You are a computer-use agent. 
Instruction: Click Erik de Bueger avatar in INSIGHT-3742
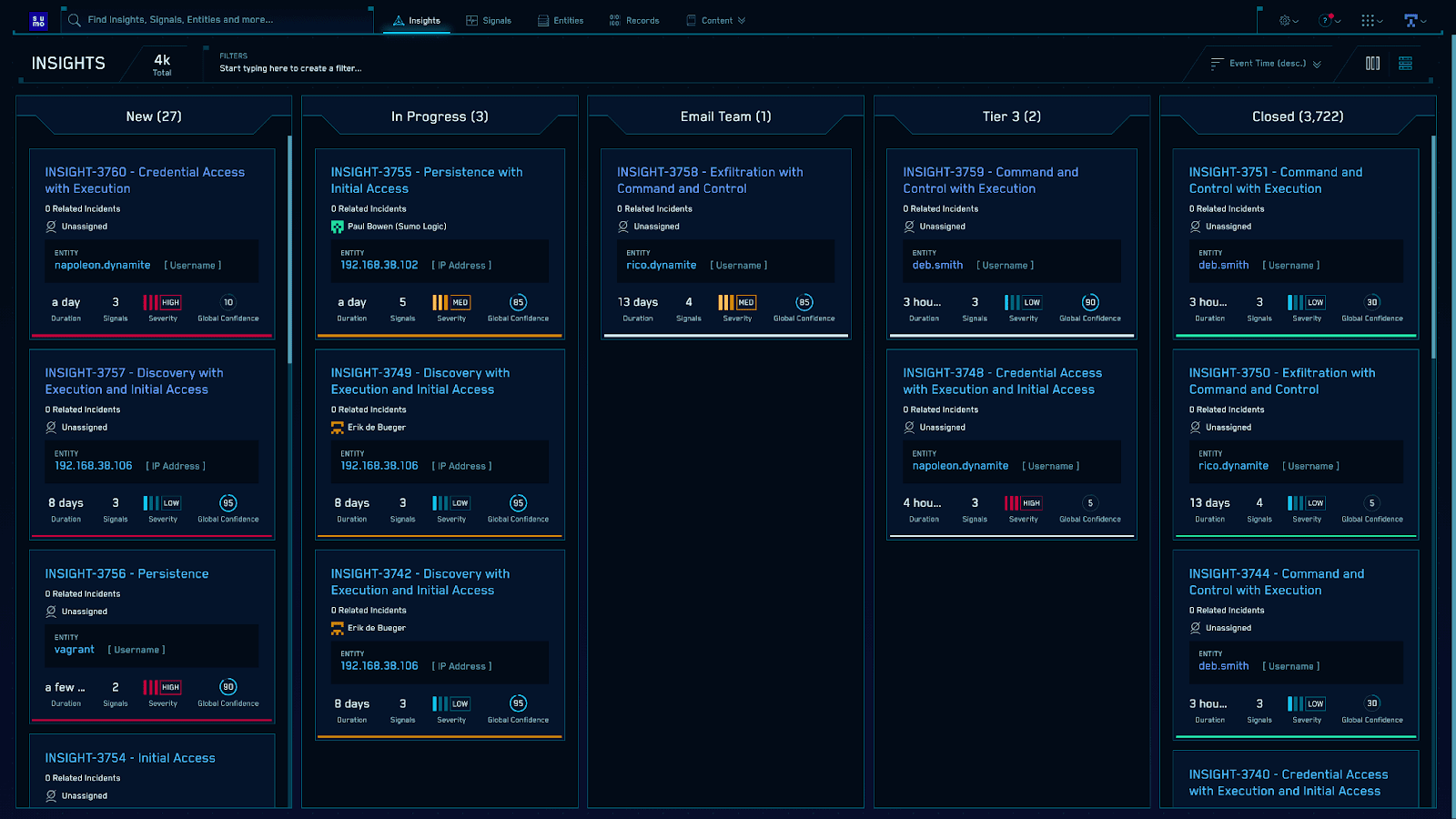coord(337,628)
